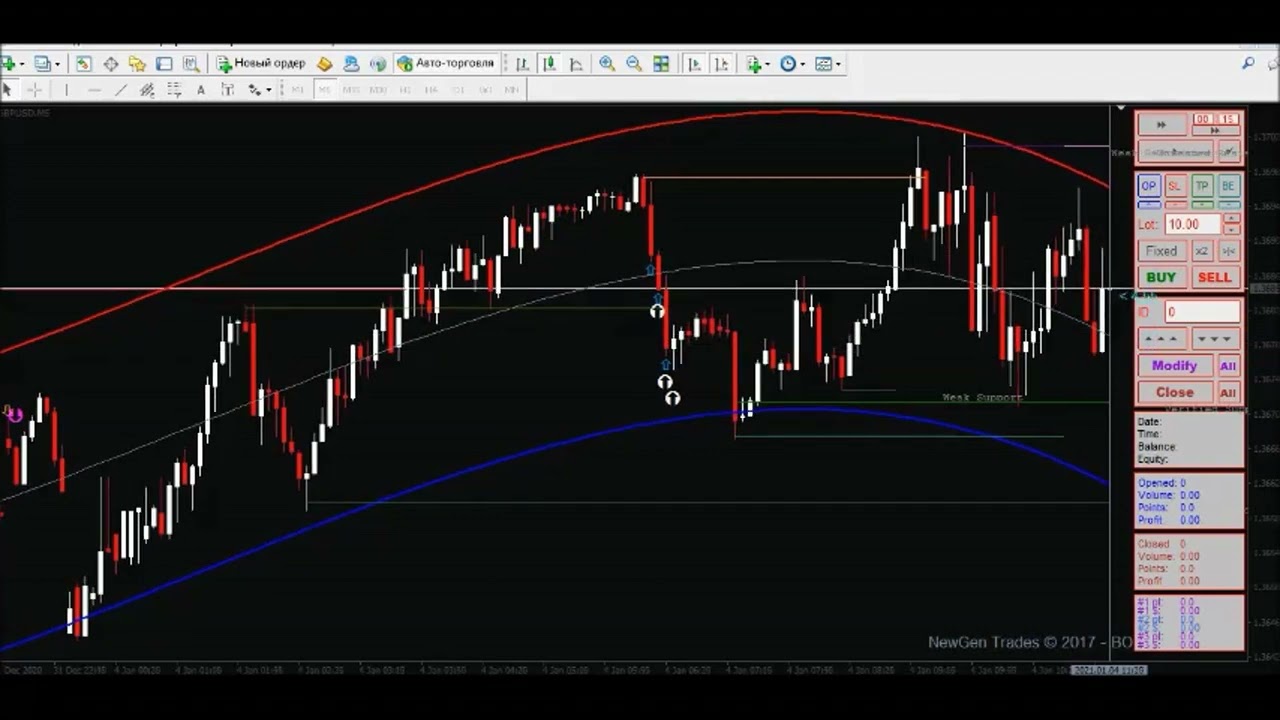Image resolution: width=1280 pixels, height=720 pixels.
Task: Select the text label tool
Action: 227,90
